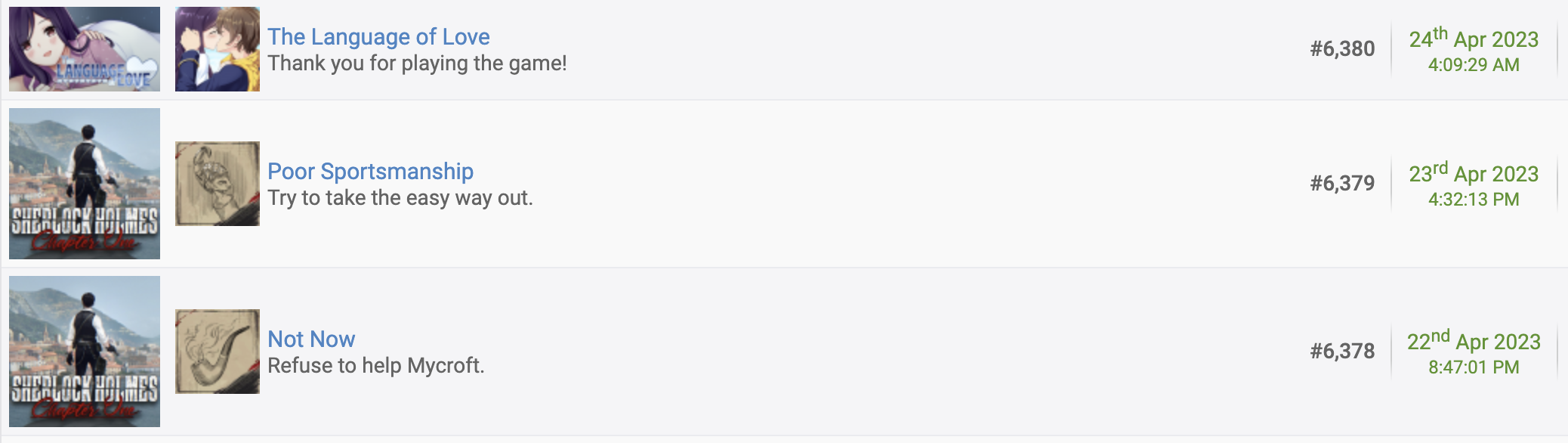Select achievement number #6,379
This screenshot has width=1568, height=443.
point(1342,183)
